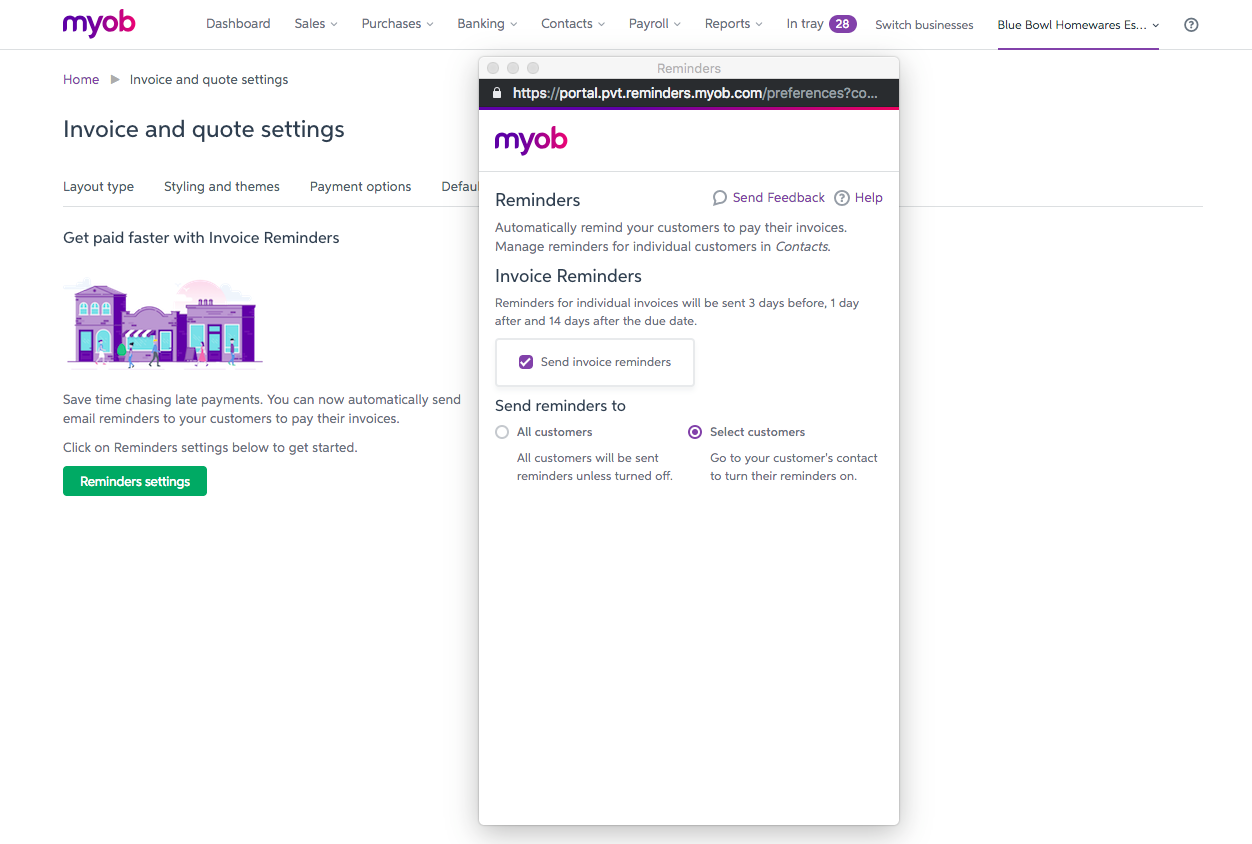This screenshot has height=844, width=1252.
Task: Uncheck the Send invoice reminders checkbox
Action: click(x=526, y=362)
